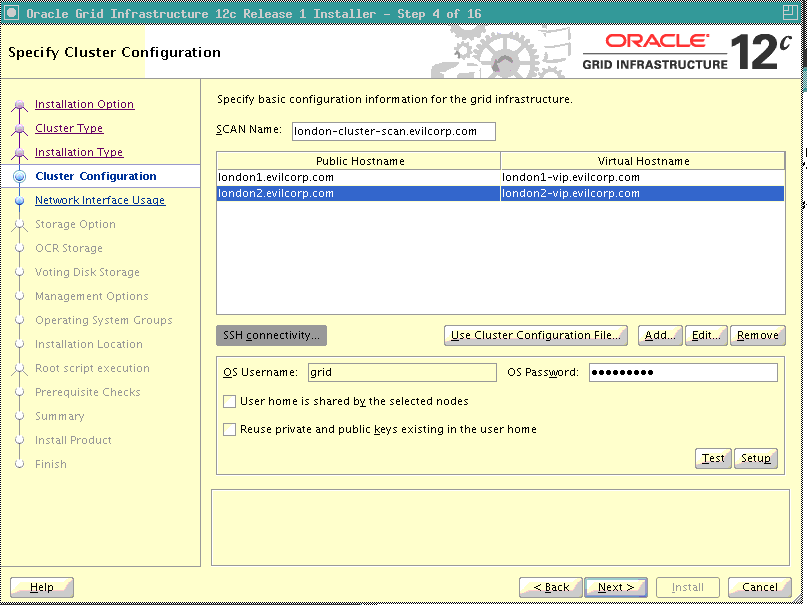The height and width of the screenshot is (605, 807).
Task: Focus the OS Password field
Action: 683,372
